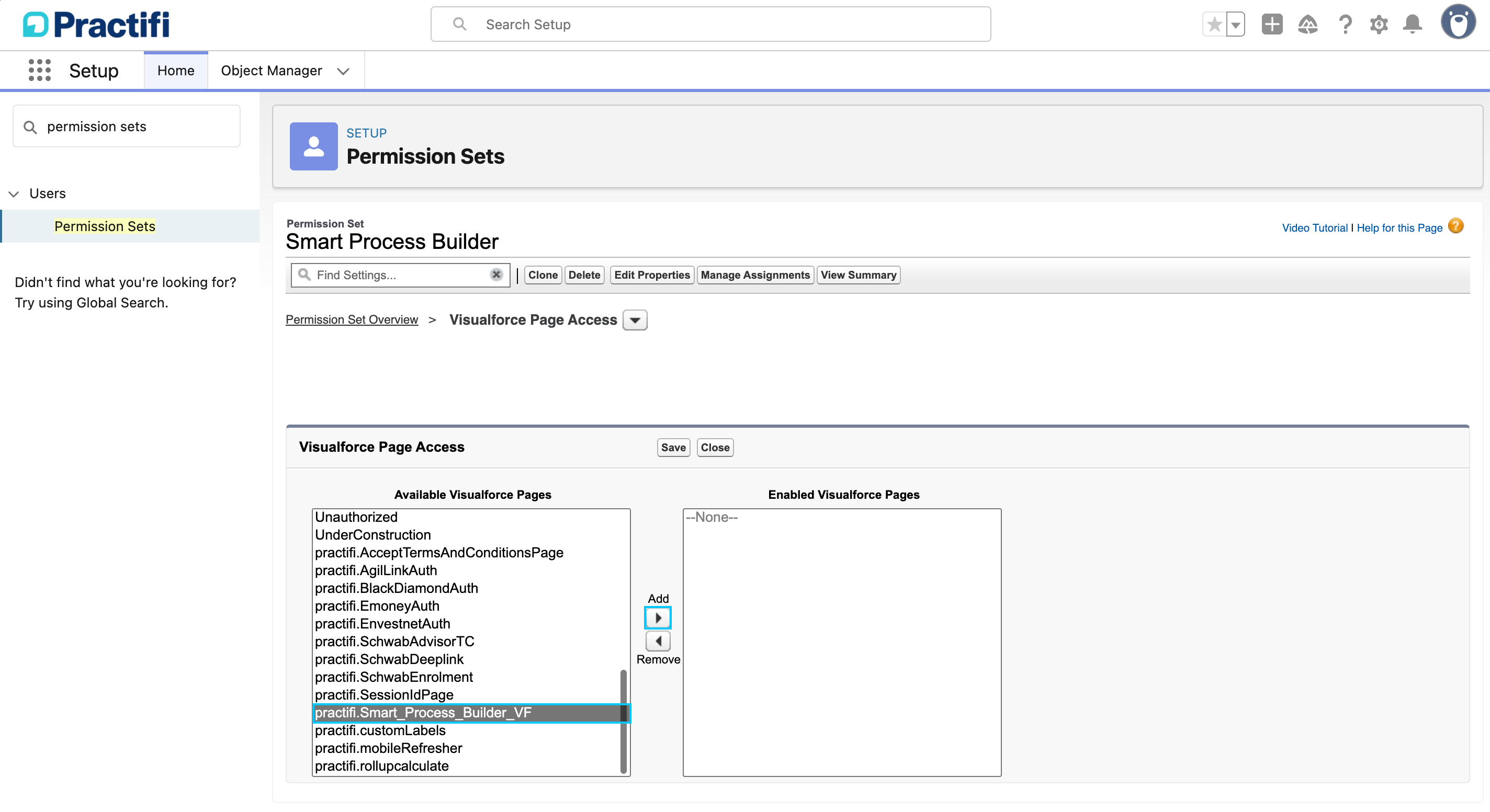Screen dimensions: 1490x812
Task: Open the App Launcher grid icon
Action: point(39,71)
